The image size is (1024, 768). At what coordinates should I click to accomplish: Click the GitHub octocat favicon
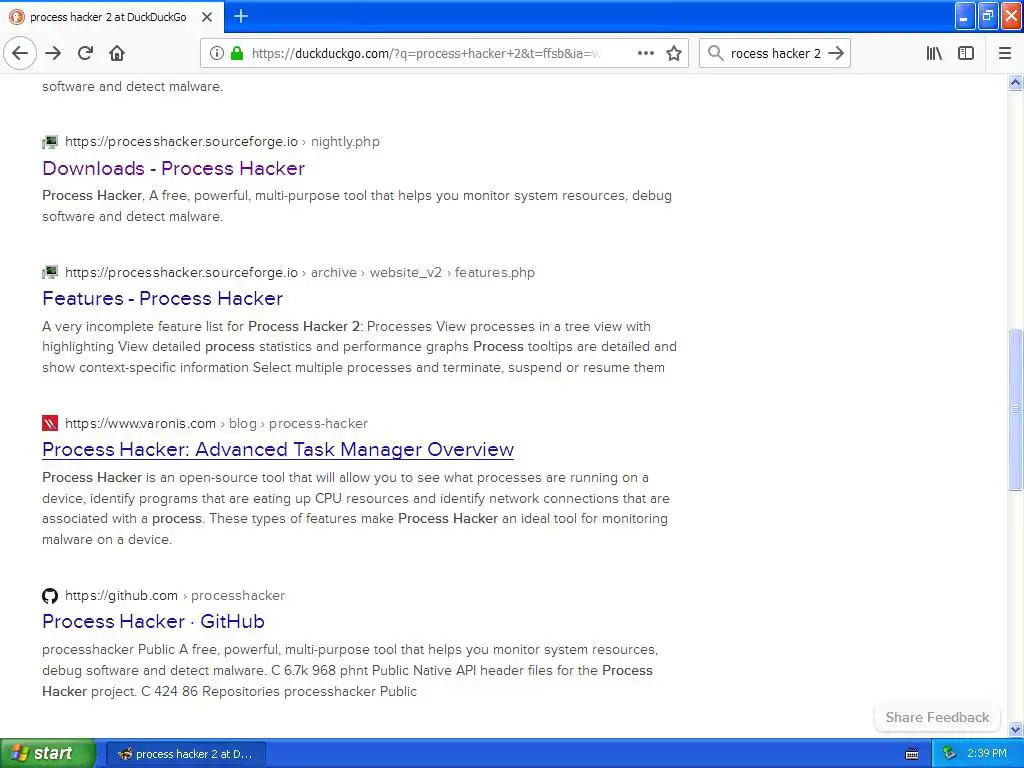click(50, 596)
